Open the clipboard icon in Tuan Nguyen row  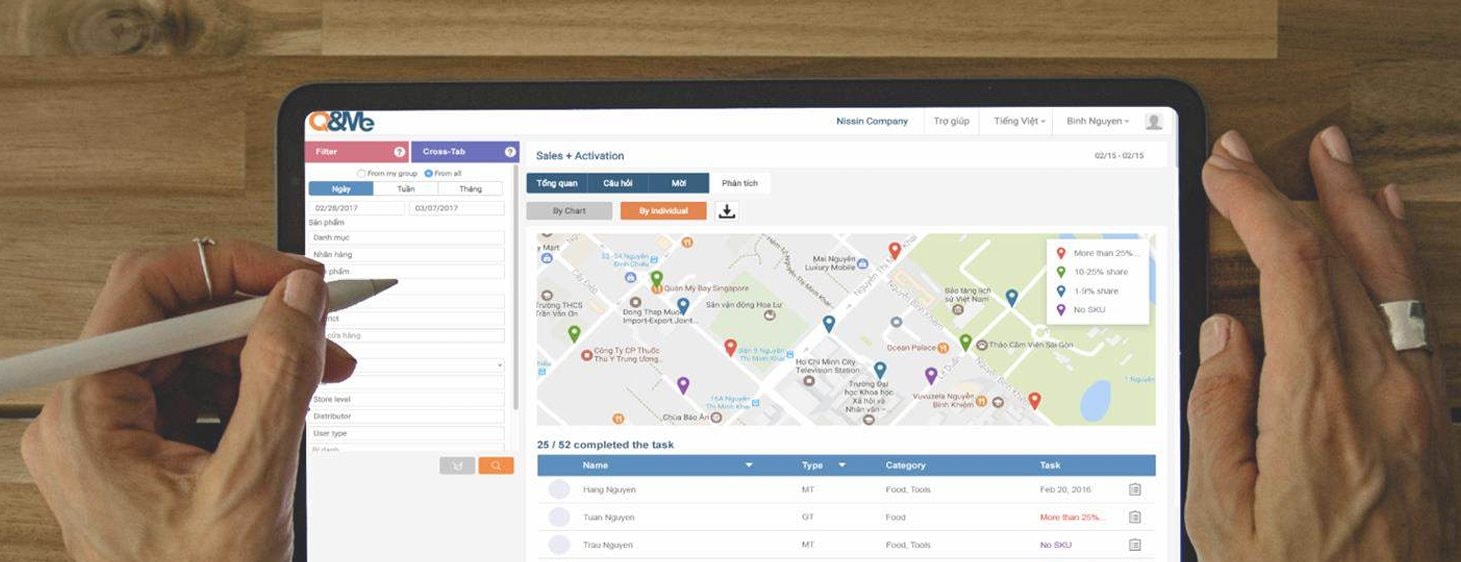1134,517
